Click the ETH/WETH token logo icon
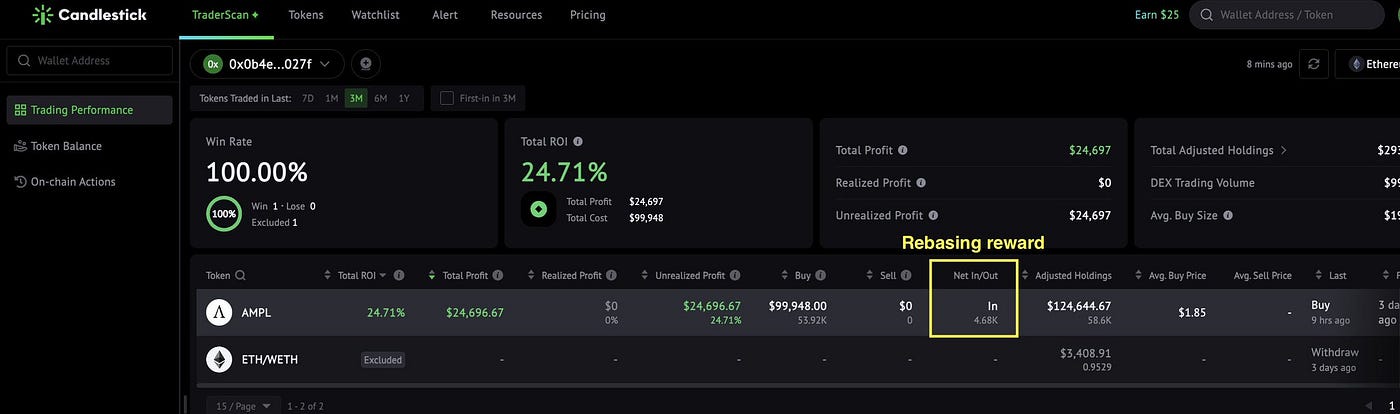Viewport: 1400px width, 414px height. click(219, 359)
